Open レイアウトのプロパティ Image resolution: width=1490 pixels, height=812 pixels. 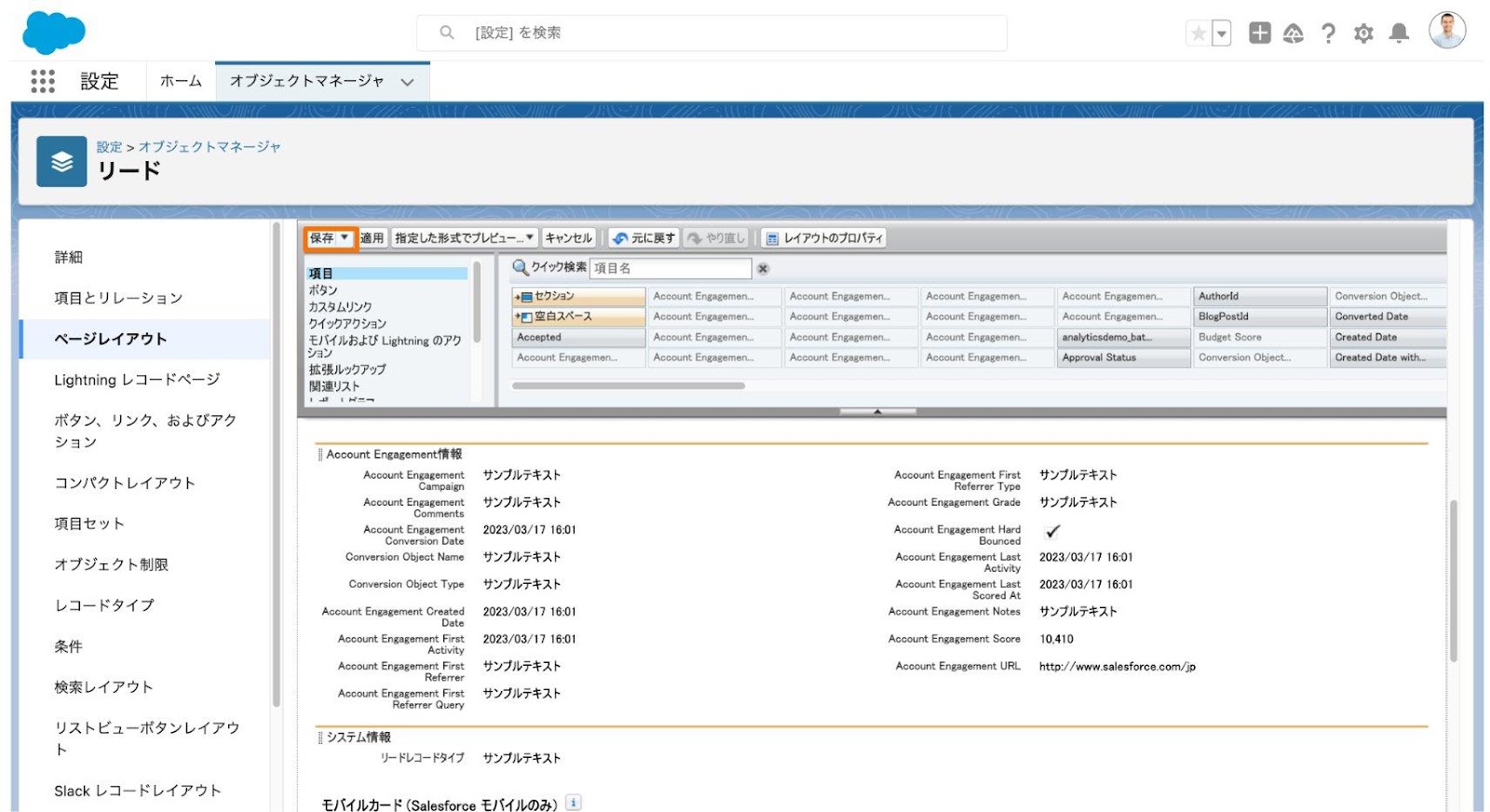click(x=824, y=238)
